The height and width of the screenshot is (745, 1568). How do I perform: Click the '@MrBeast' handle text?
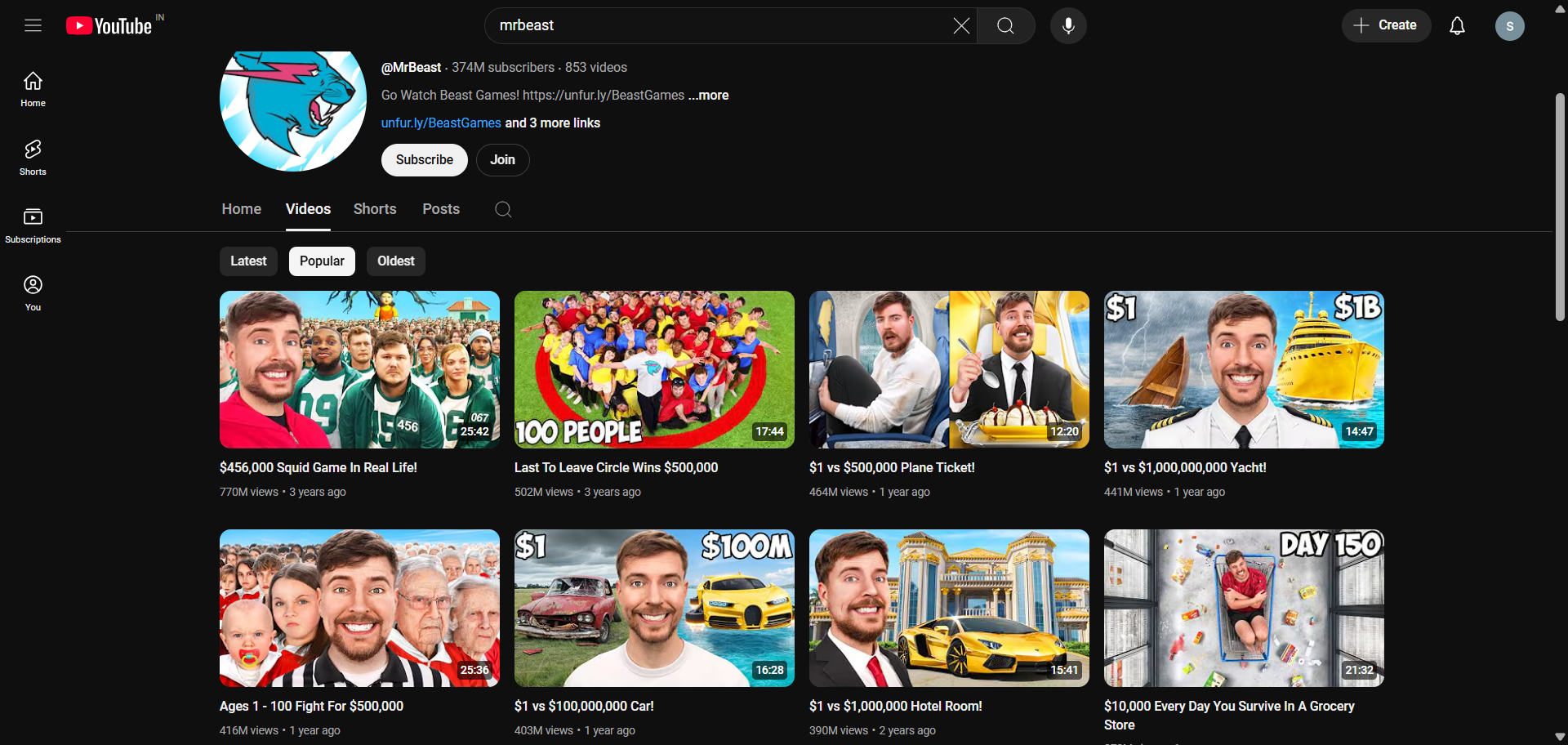(x=411, y=67)
